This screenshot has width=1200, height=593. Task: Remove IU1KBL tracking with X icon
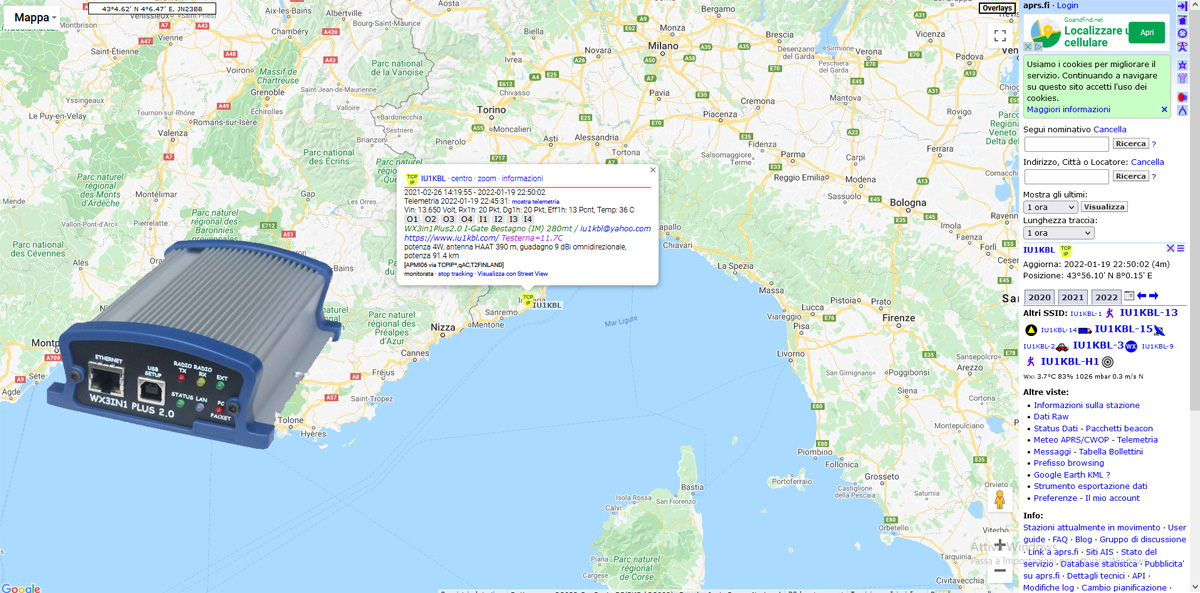pyautogui.click(x=1170, y=249)
